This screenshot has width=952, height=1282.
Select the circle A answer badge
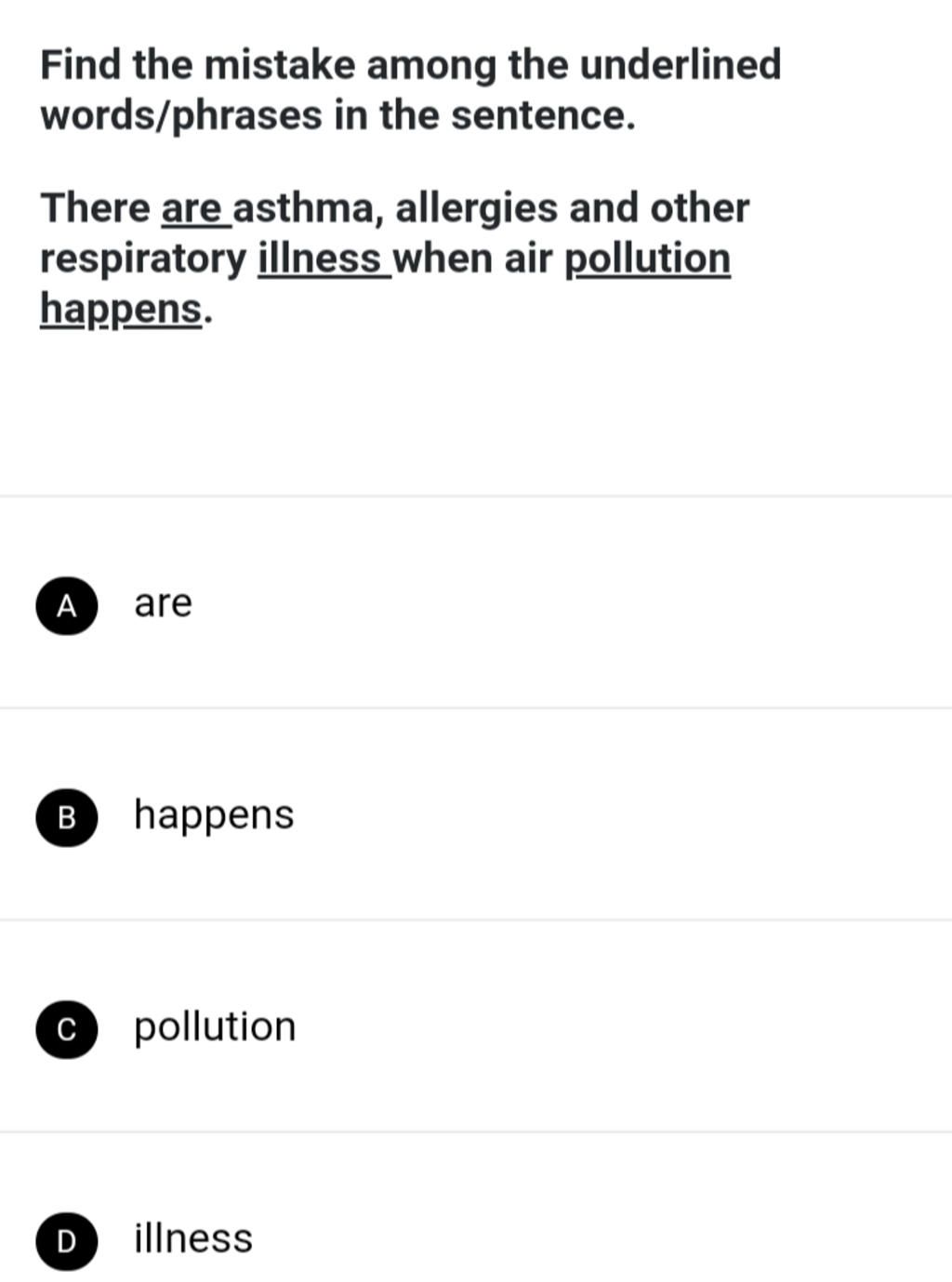coord(66,605)
